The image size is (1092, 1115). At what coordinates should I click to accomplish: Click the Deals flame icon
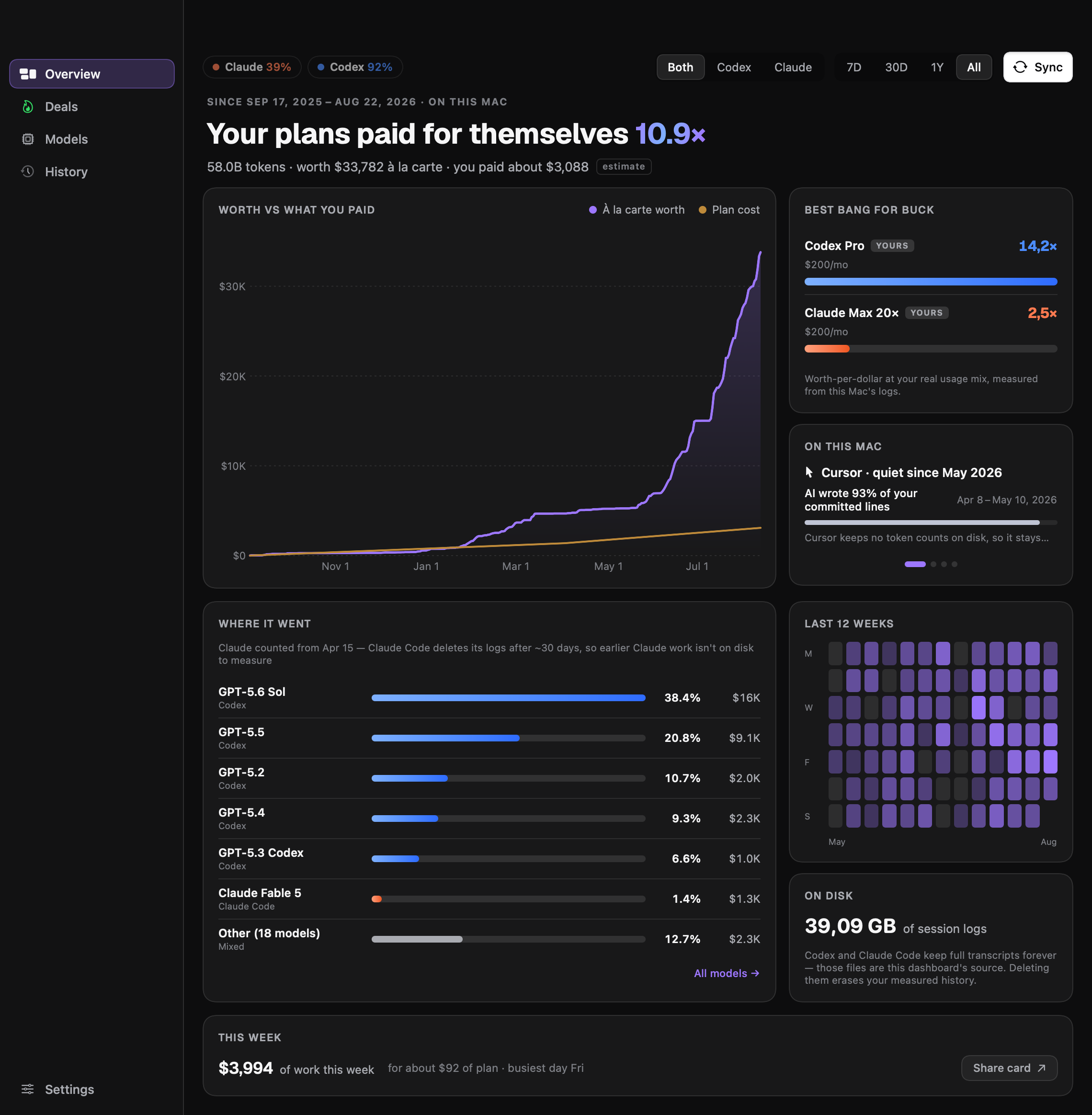[27, 107]
